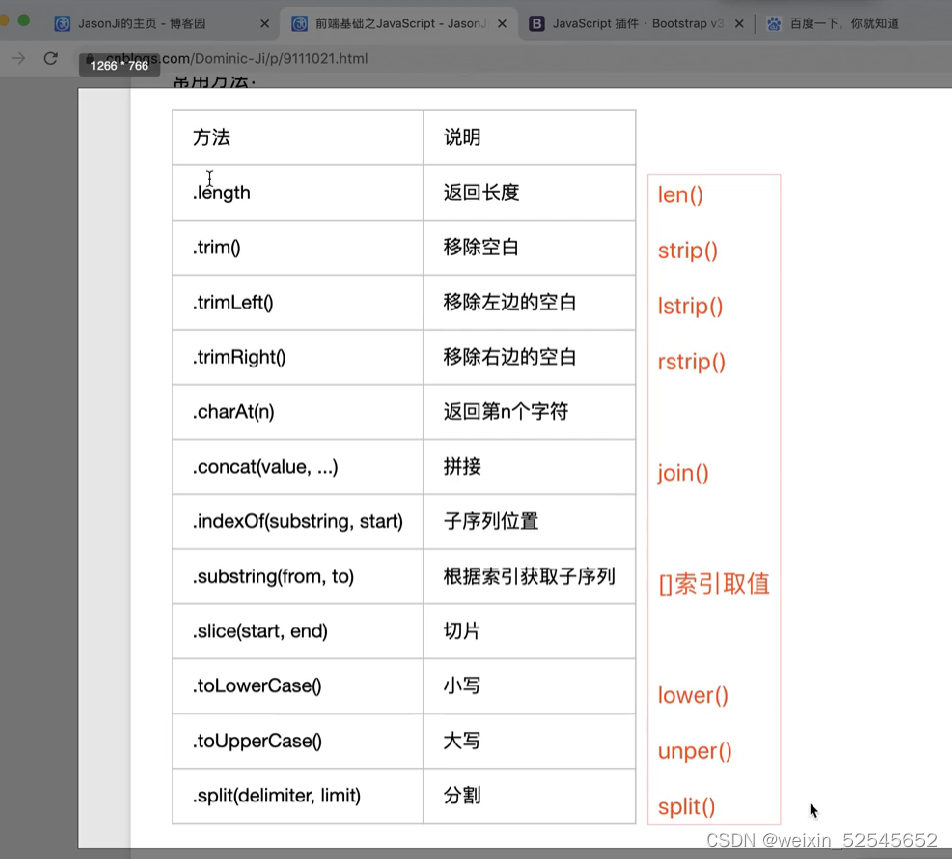The image size is (952, 859).
Task: Close the JasonJi的主页 tab with its X
Action: pyautogui.click(x=263, y=23)
